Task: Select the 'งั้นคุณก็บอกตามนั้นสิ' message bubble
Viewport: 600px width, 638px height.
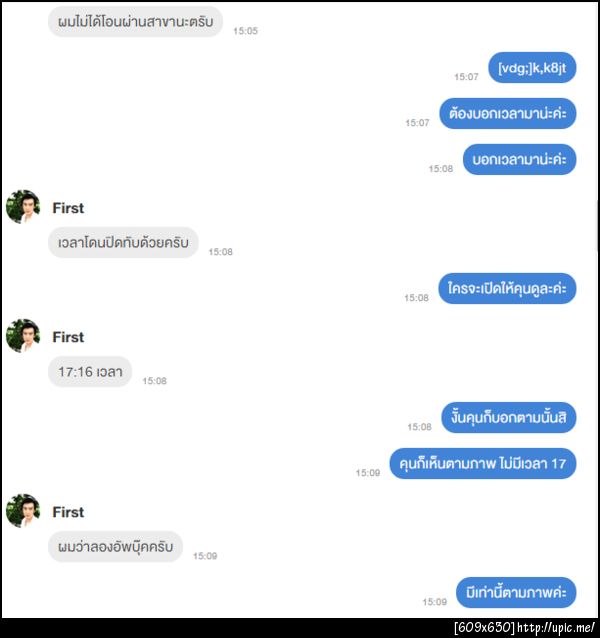Action: (x=509, y=417)
